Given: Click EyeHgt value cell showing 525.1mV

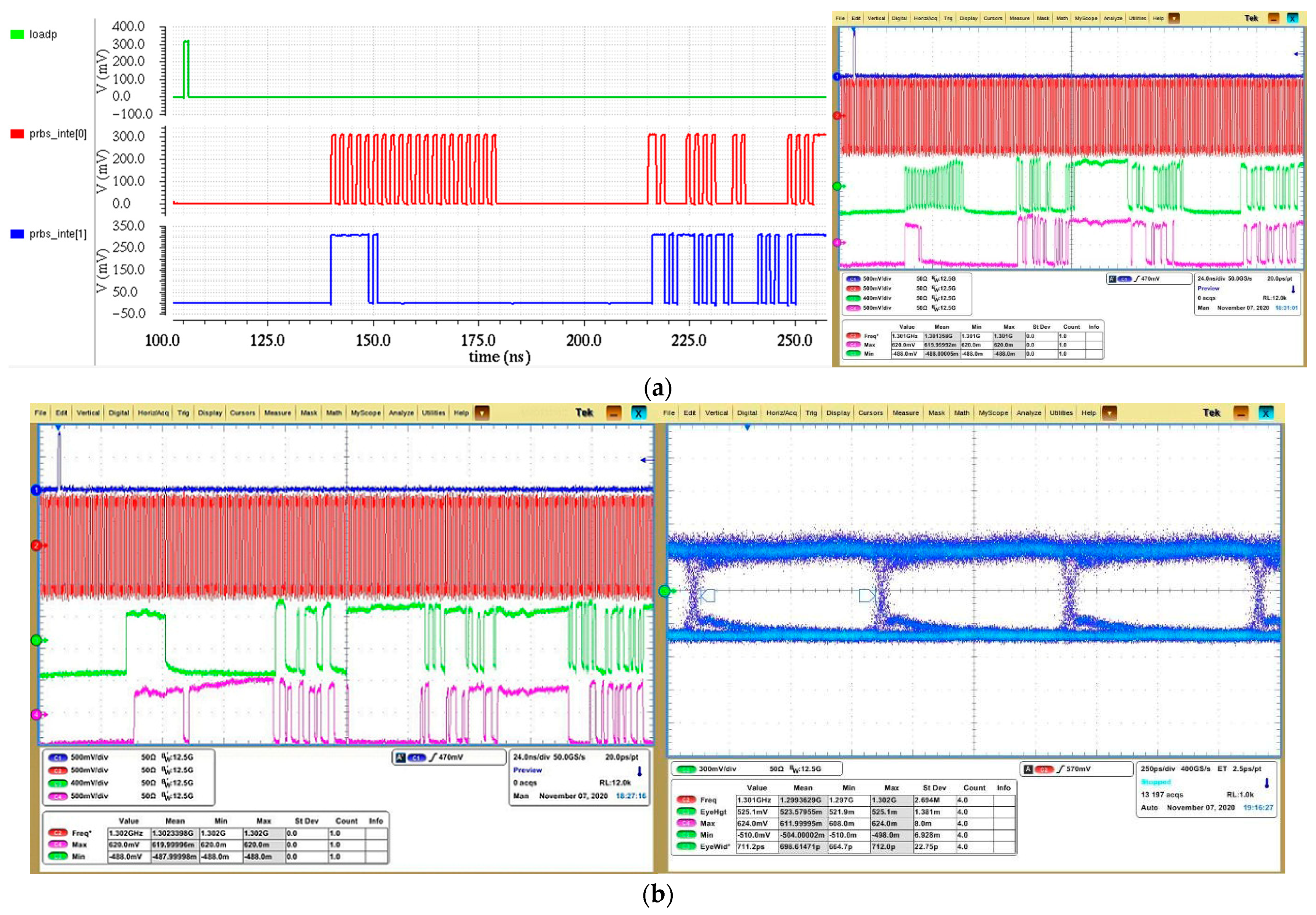Looking at the screenshot, I should 753,812.
